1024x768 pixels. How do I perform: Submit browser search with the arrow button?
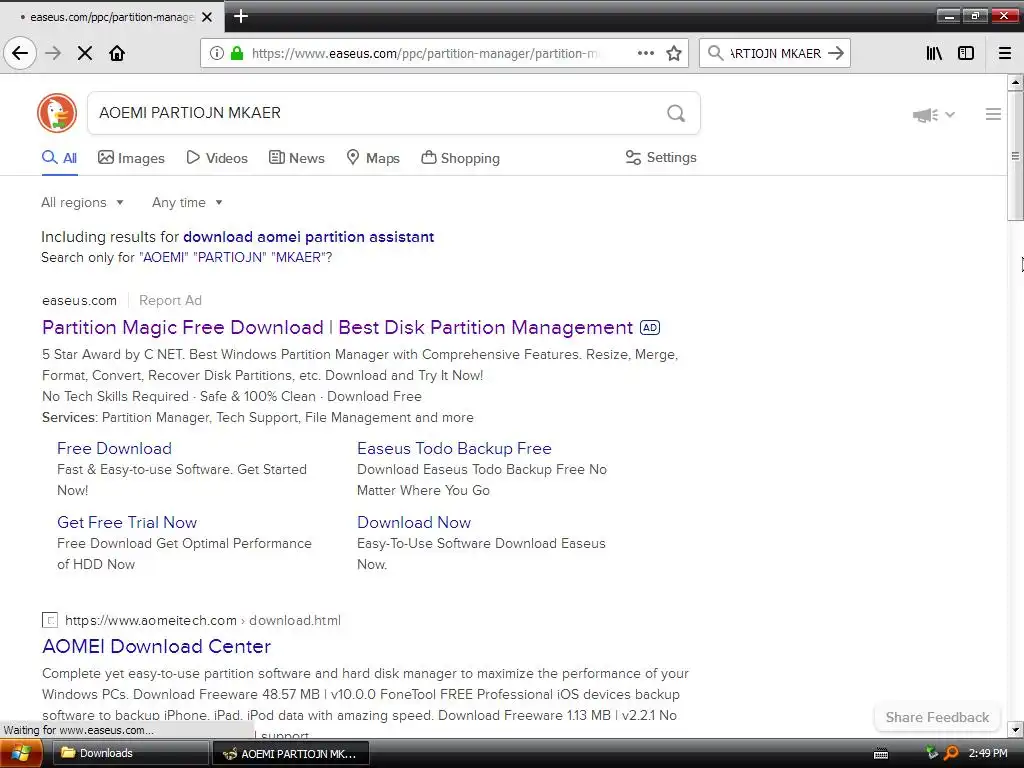pyautogui.click(x=836, y=53)
